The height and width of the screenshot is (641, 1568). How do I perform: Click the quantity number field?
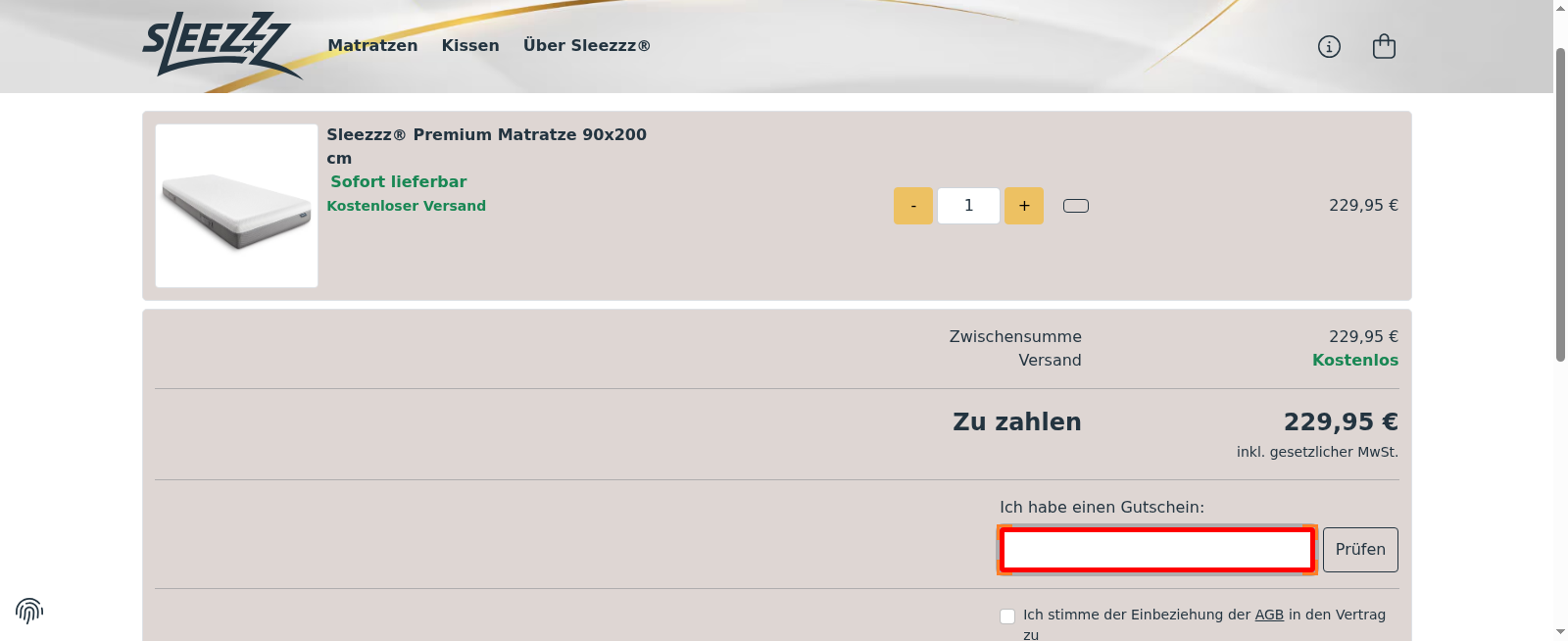(968, 206)
